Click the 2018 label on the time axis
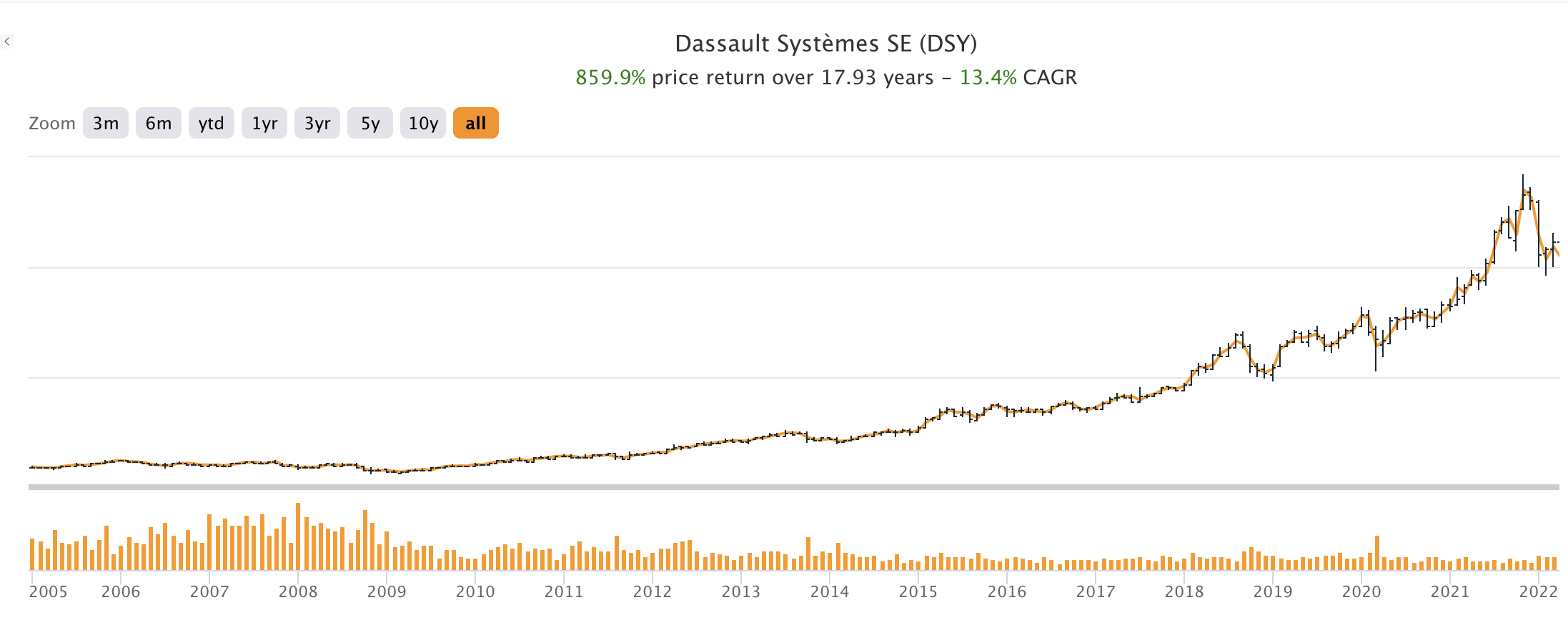The height and width of the screenshot is (620, 1568). pos(1184,591)
